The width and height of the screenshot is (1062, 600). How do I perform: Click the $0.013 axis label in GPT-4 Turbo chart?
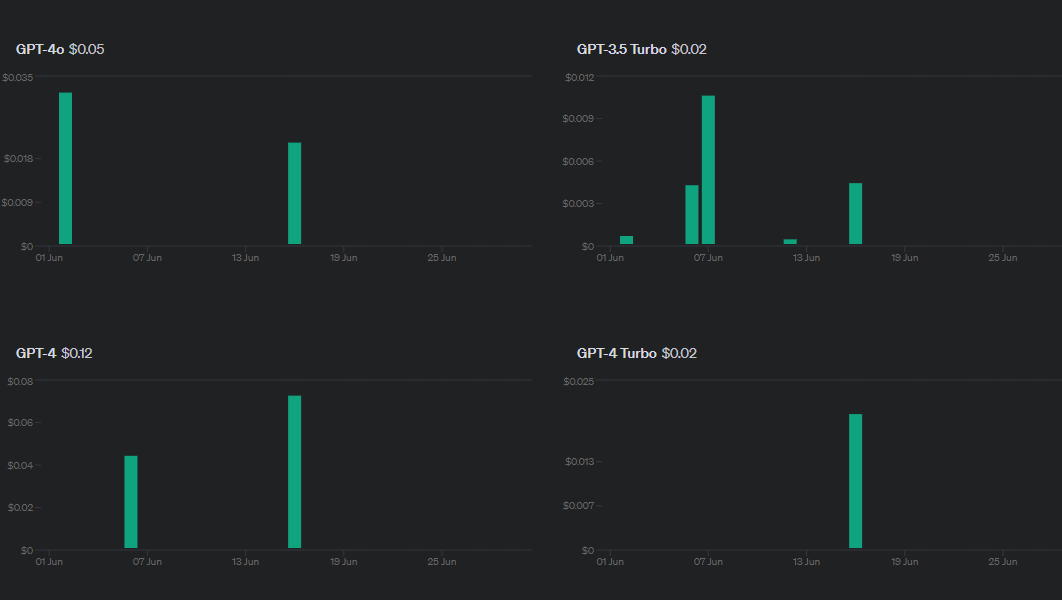579,461
